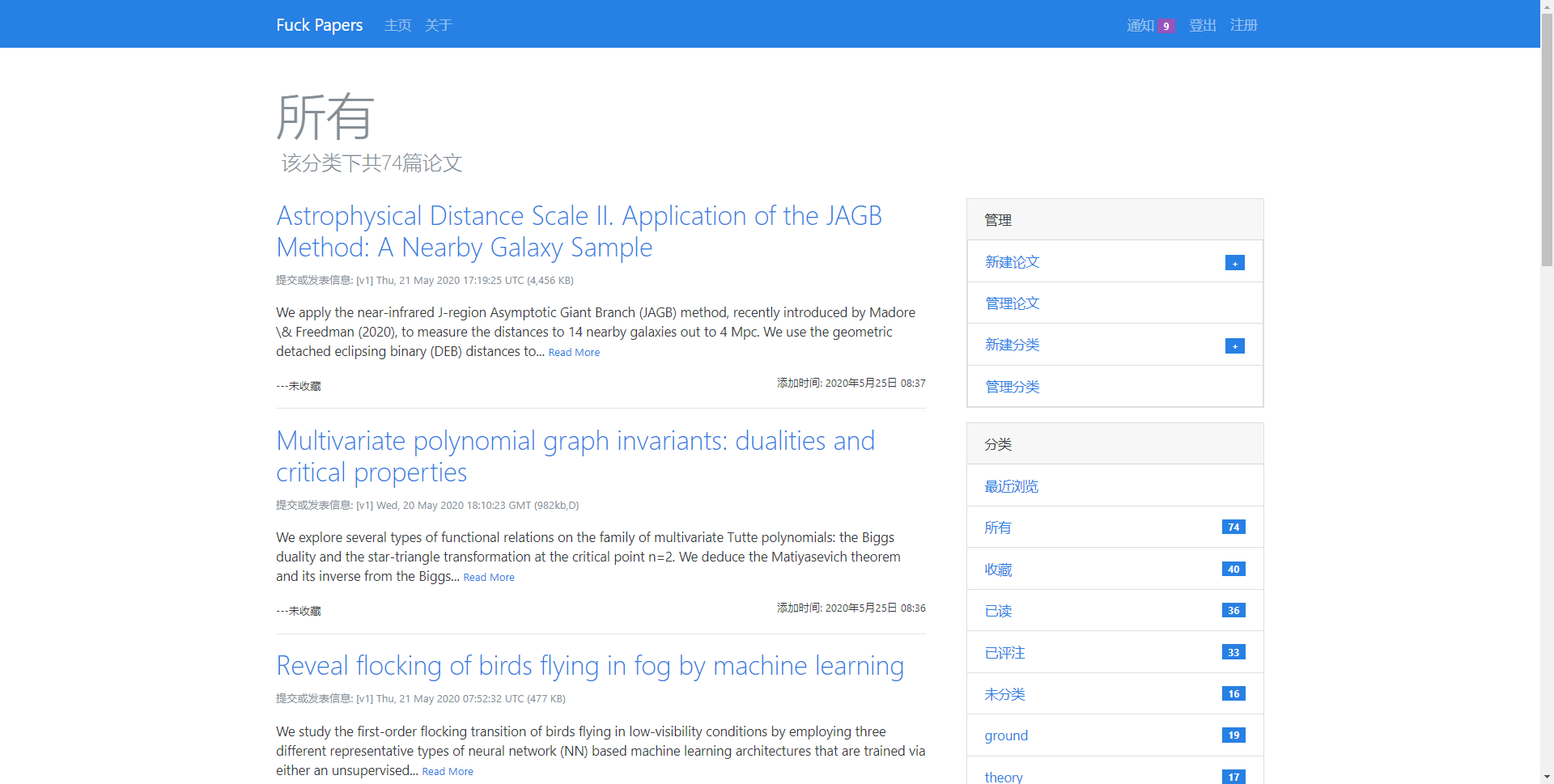The height and width of the screenshot is (784, 1554).
Task: Click 添加时间 2020年5月25日 08:37 text
Action: pyautogui.click(x=851, y=383)
